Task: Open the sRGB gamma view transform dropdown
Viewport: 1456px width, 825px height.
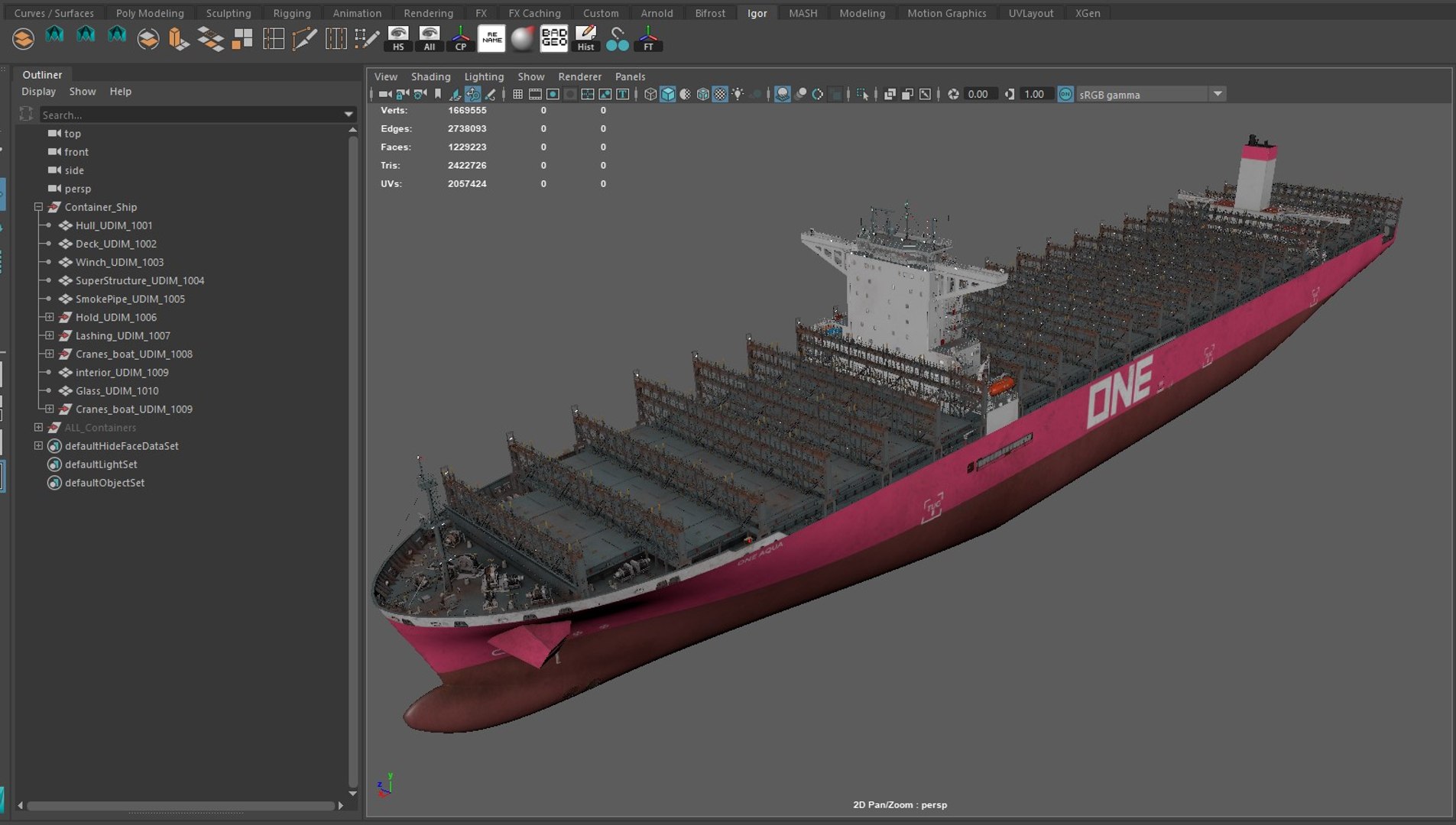Action: tap(1151, 94)
